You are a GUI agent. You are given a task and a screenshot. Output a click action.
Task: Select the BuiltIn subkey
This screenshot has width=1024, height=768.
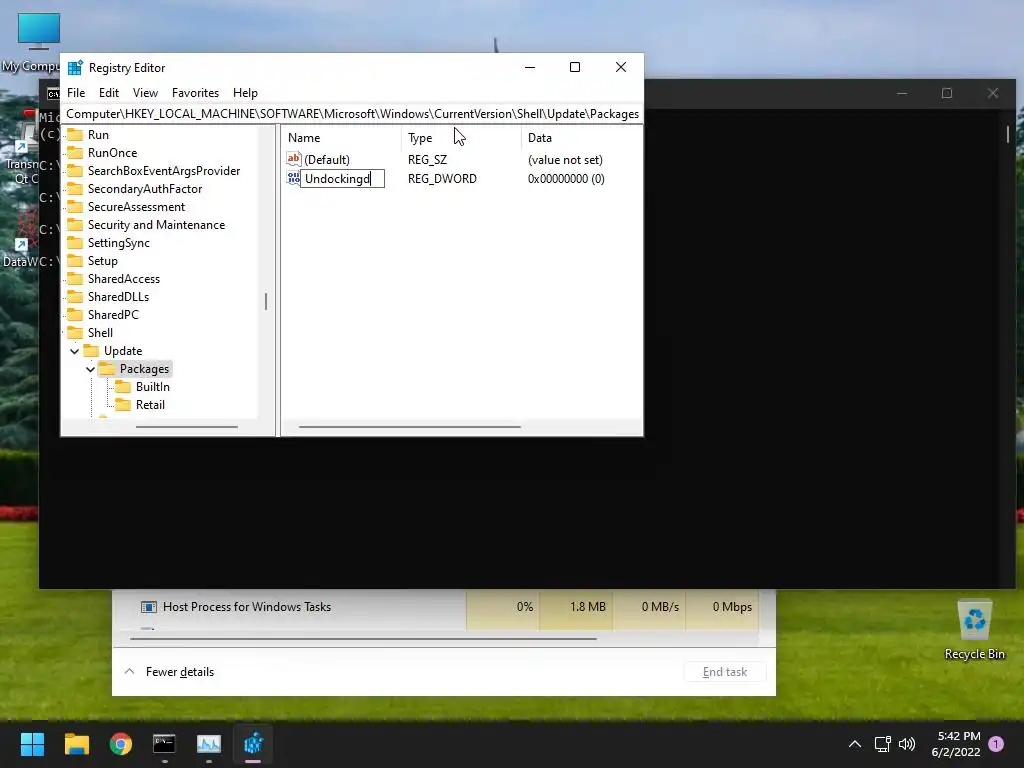[152, 387]
